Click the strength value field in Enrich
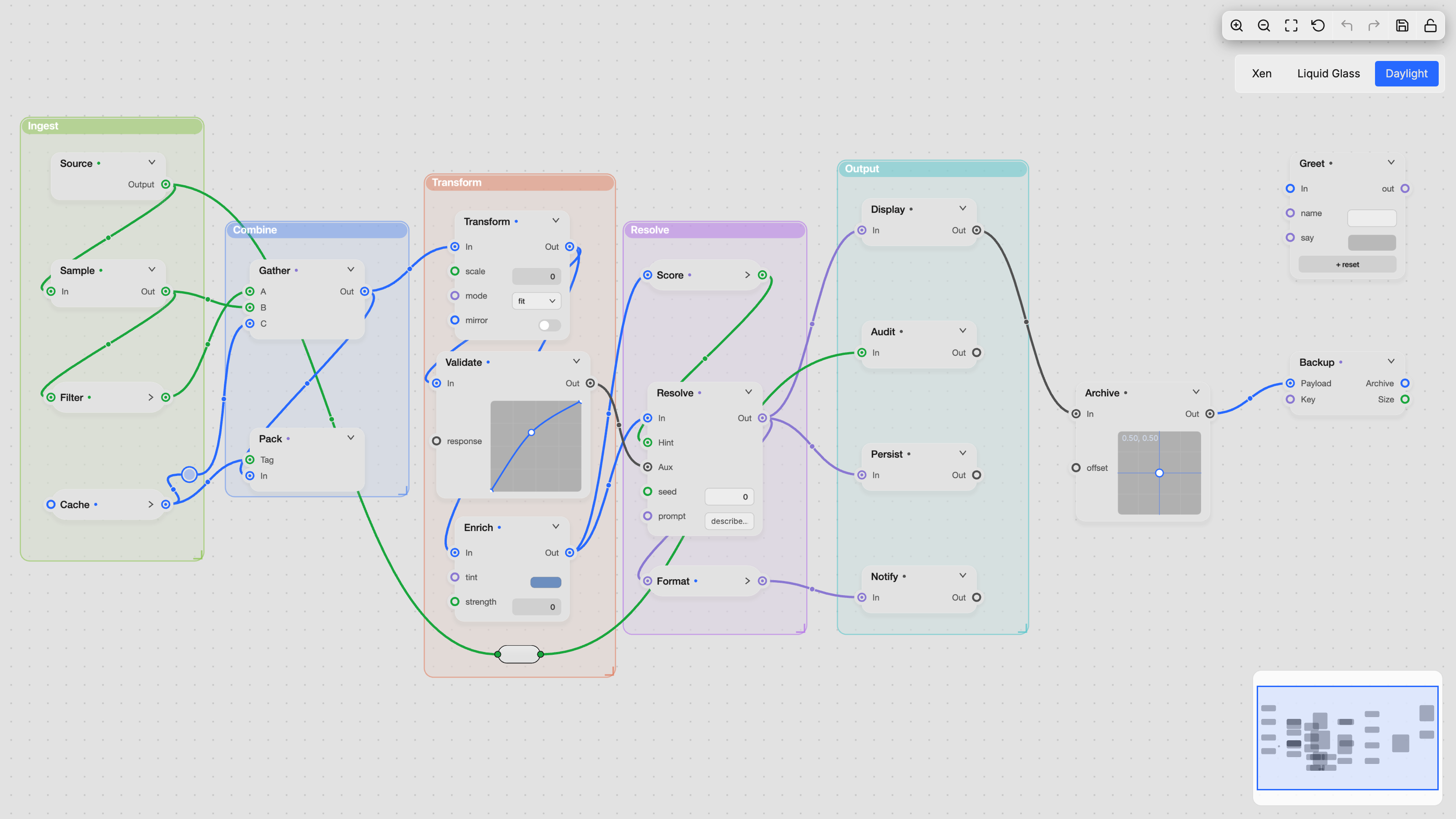The width and height of the screenshot is (1456, 819). 536,607
